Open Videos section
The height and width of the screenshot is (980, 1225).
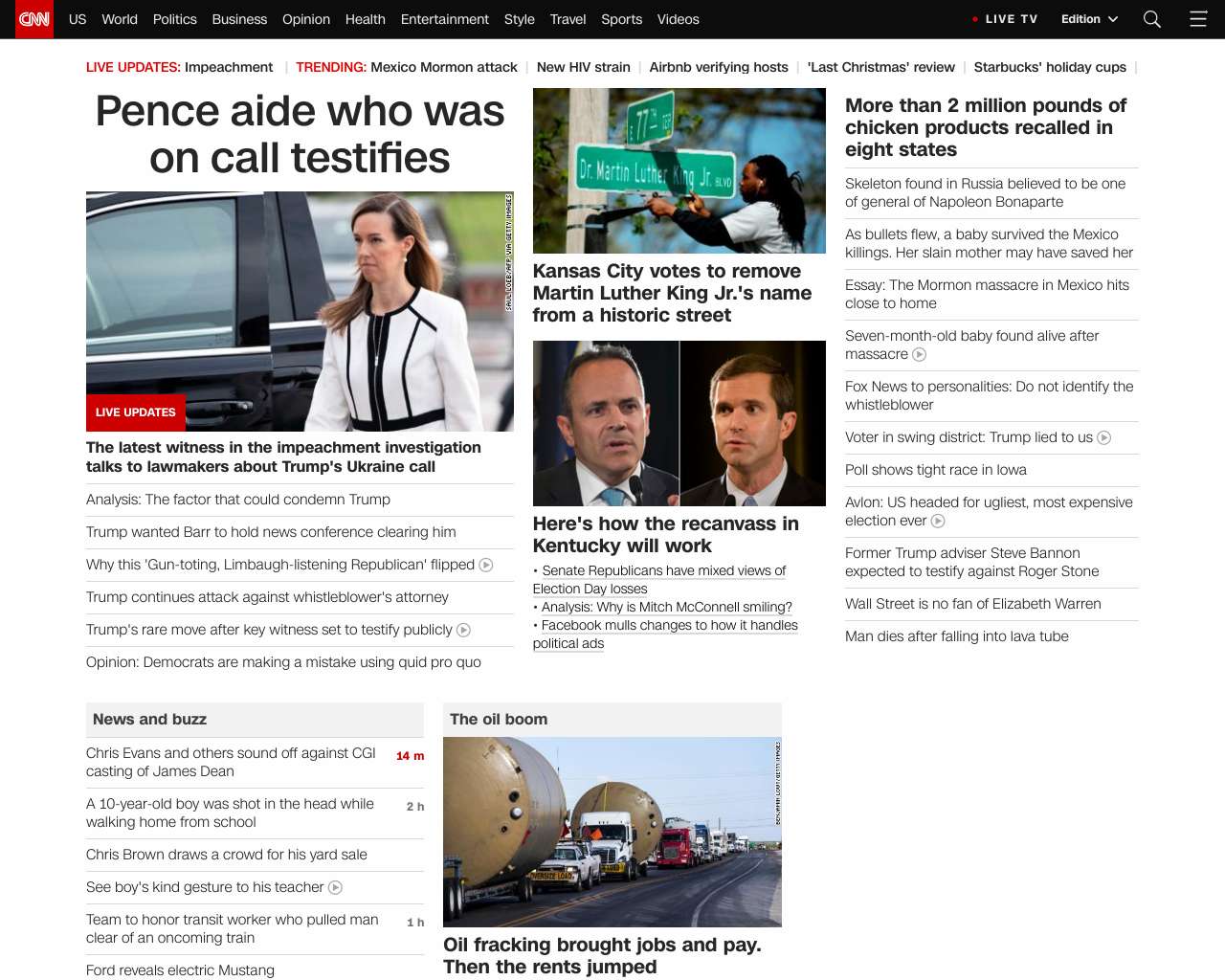tap(679, 19)
